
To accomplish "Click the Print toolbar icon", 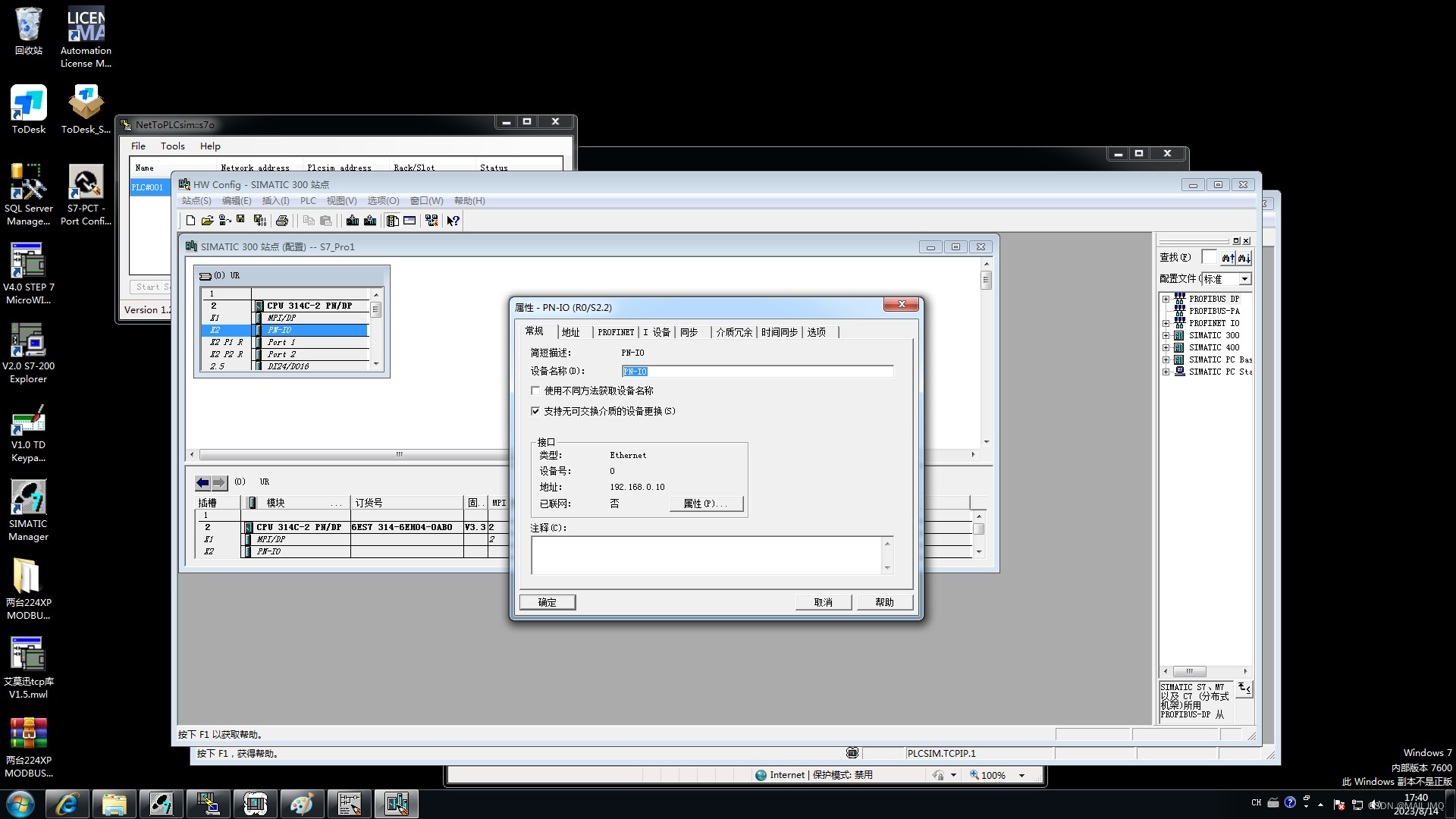I will coord(282,221).
